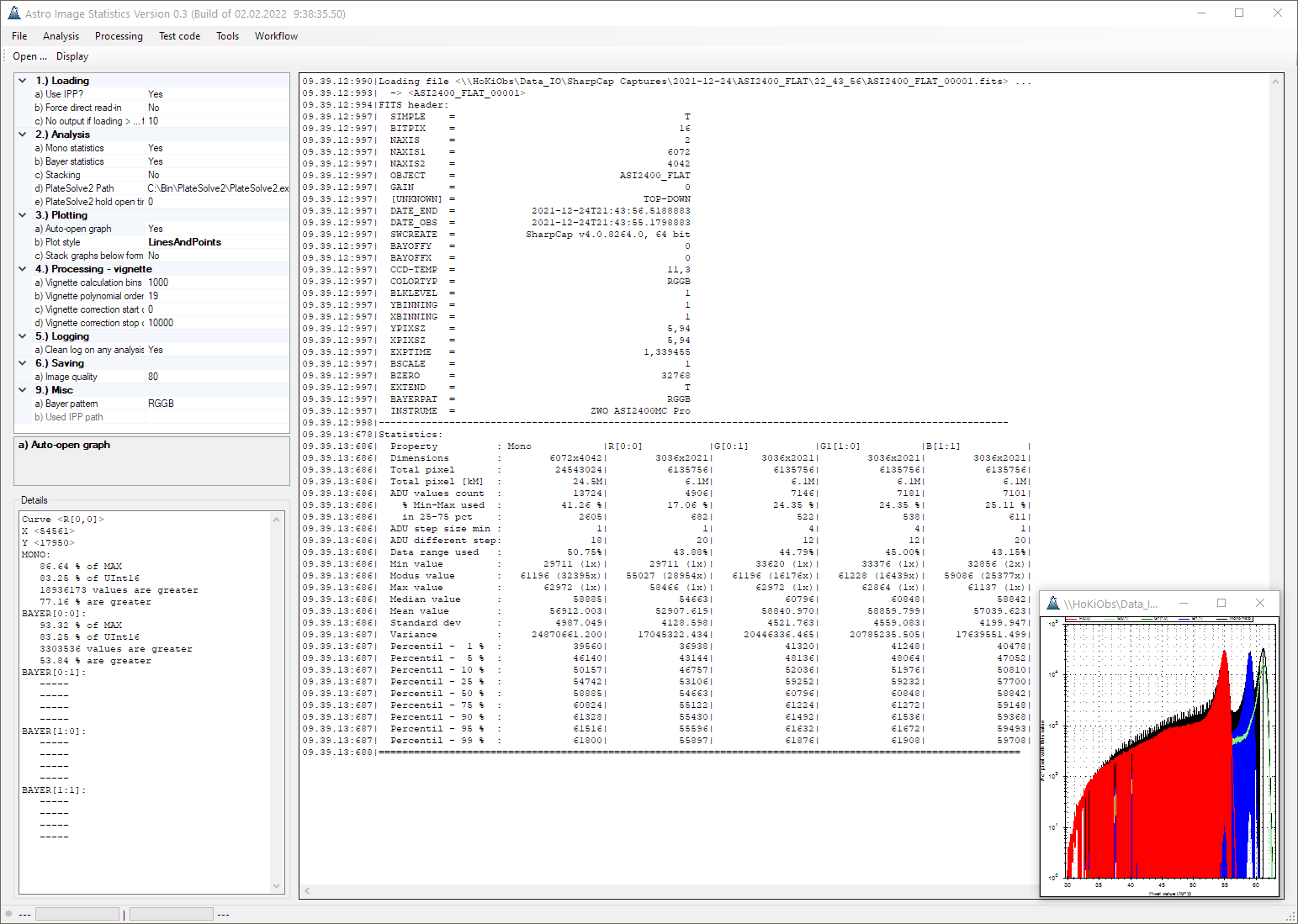Click the black Mono legend entry in graph
1298x924 pixels.
pyautogui.click(x=1235, y=619)
